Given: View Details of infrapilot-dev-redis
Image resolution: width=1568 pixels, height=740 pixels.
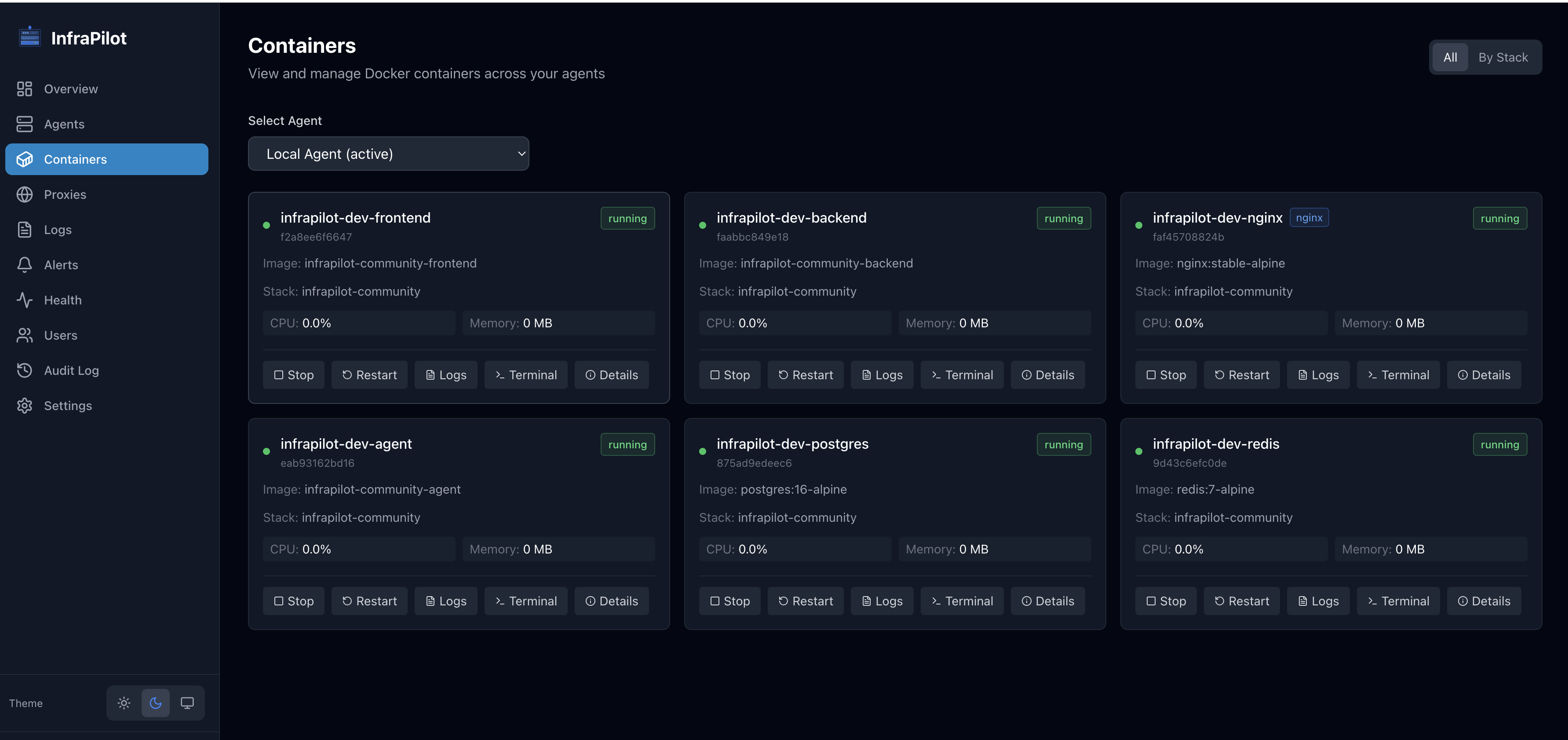Looking at the screenshot, I should coord(1484,601).
